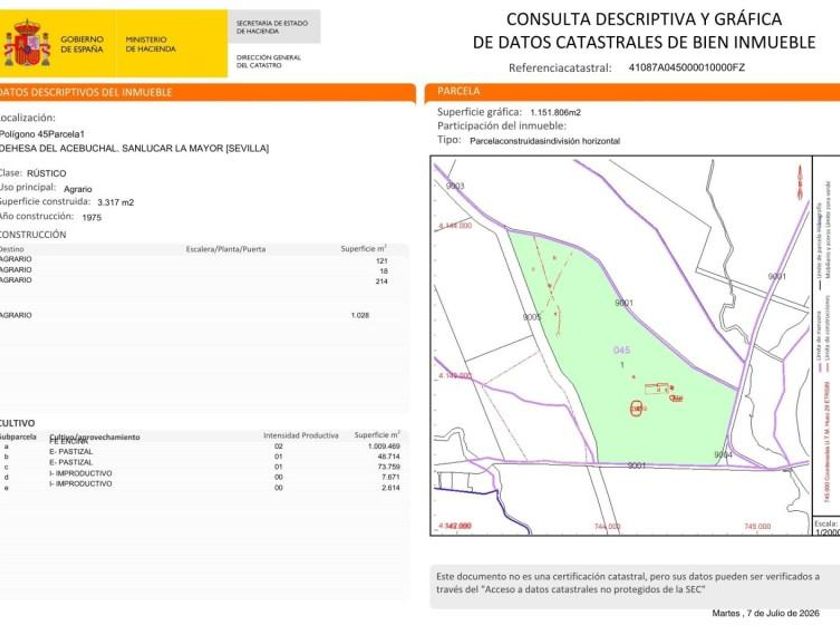Viewport: 840px width, 630px height.
Task: Click subparcel b surface '48.714'
Action: (x=389, y=456)
